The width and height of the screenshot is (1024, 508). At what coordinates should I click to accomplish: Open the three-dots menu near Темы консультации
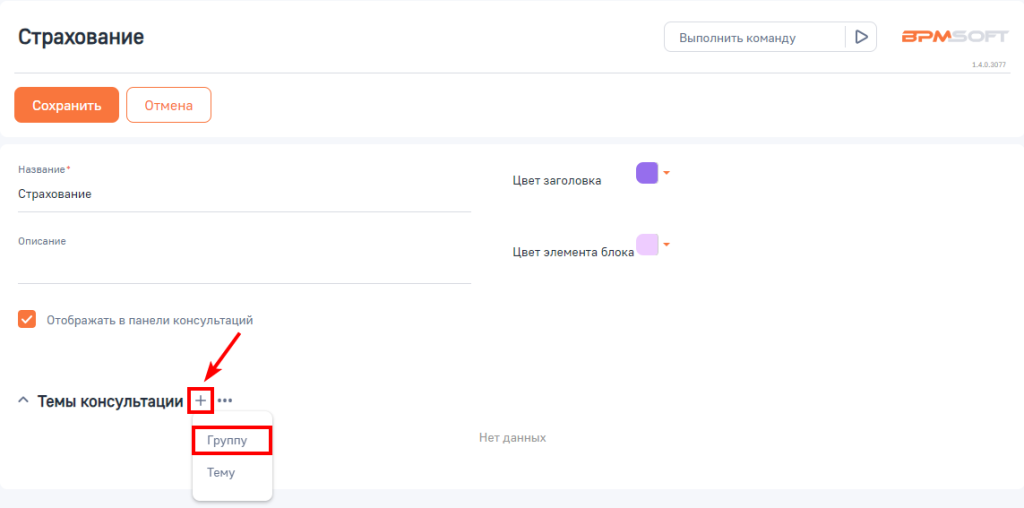point(225,400)
